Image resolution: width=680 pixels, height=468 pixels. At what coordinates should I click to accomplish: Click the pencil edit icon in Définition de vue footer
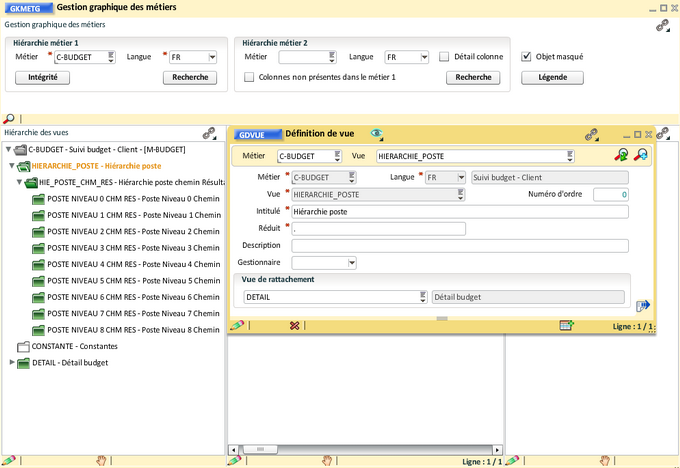(x=237, y=325)
